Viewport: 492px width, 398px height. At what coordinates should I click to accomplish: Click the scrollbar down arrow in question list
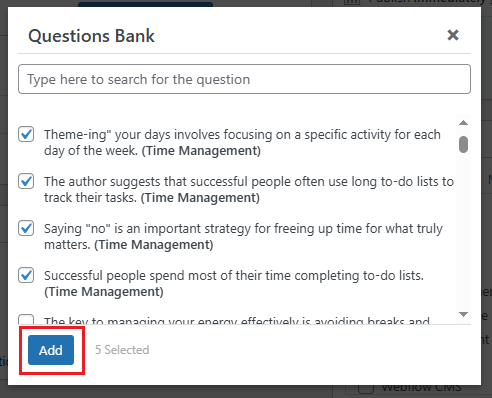tap(463, 314)
